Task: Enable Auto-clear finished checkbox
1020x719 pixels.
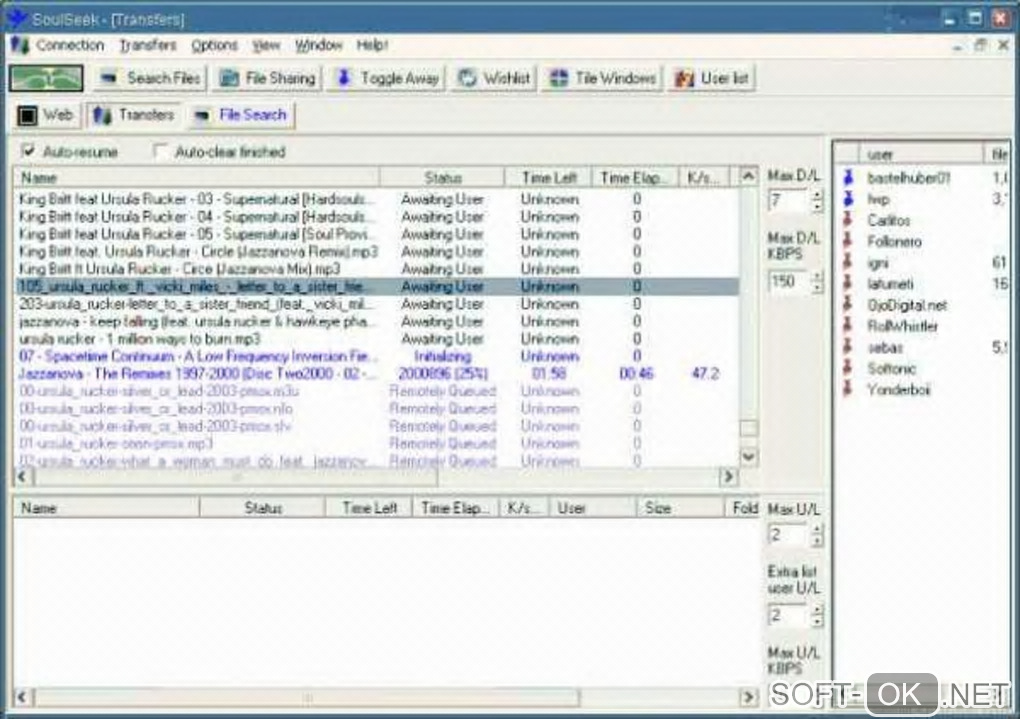Action: [x=160, y=151]
